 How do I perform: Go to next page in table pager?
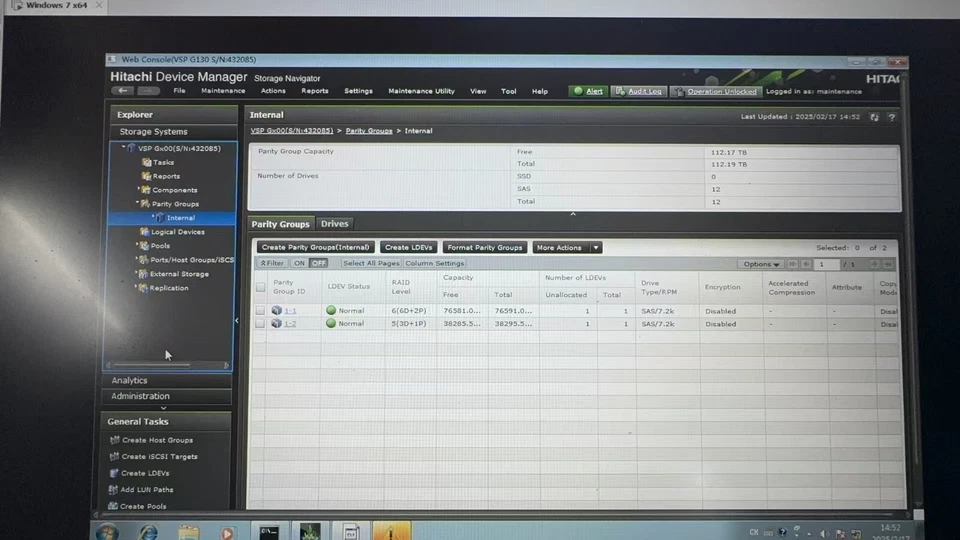tap(874, 264)
